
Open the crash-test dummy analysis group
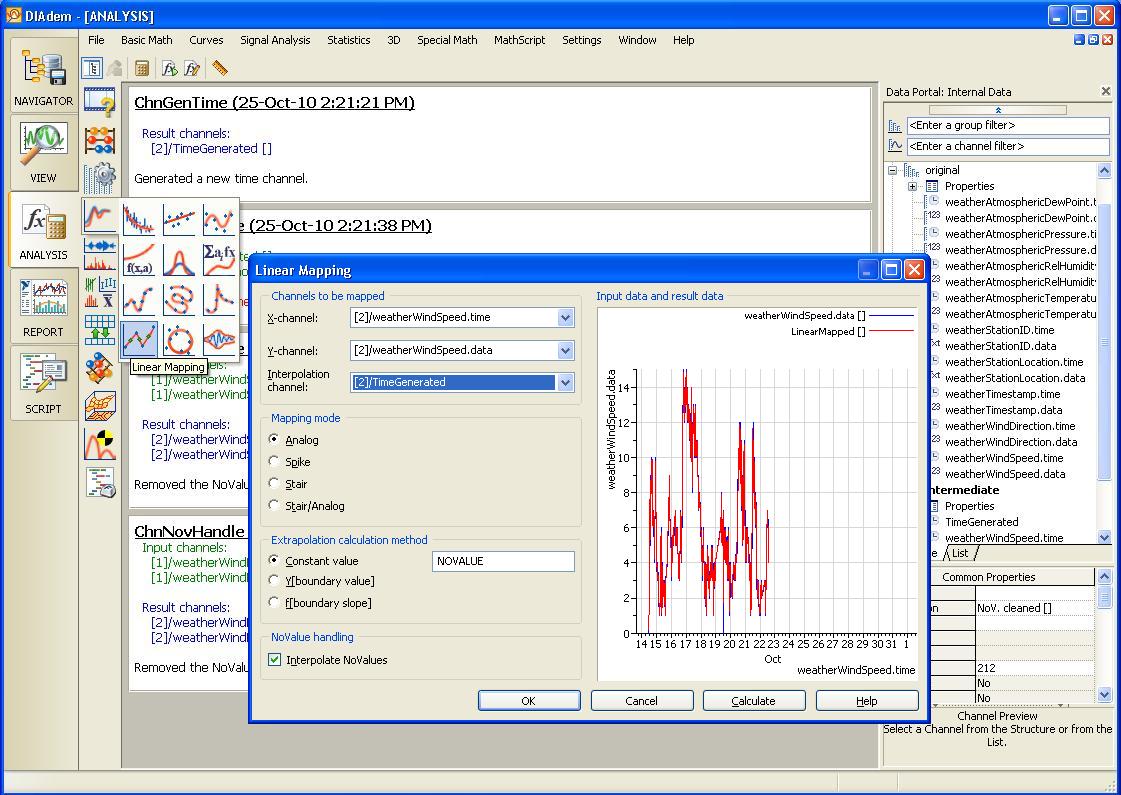[99, 444]
